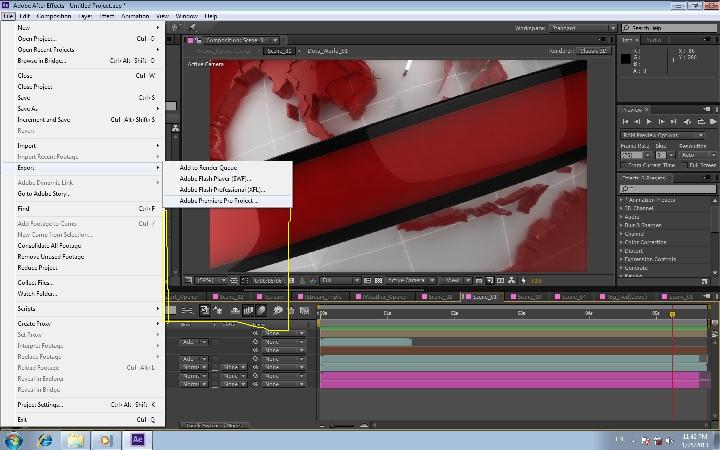Expand 3D Channel effects category
Screen dimensions: 720x450
[x=622, y=208]
